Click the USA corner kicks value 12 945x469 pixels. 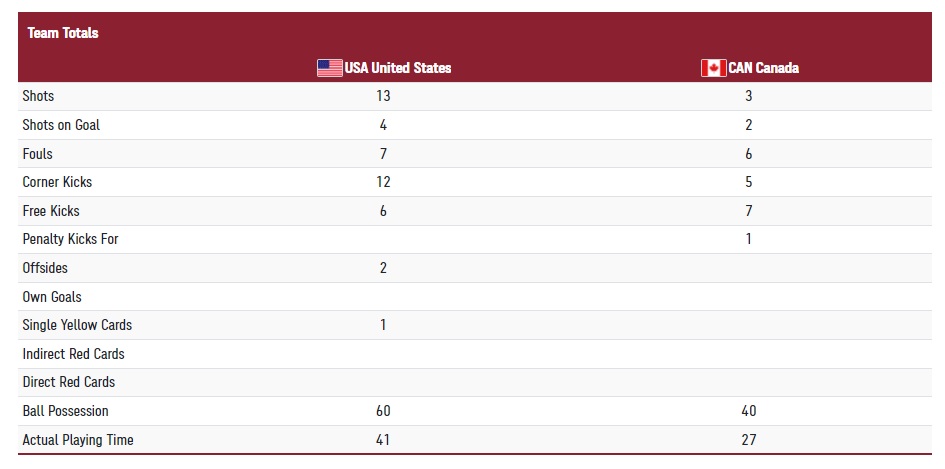383,182
